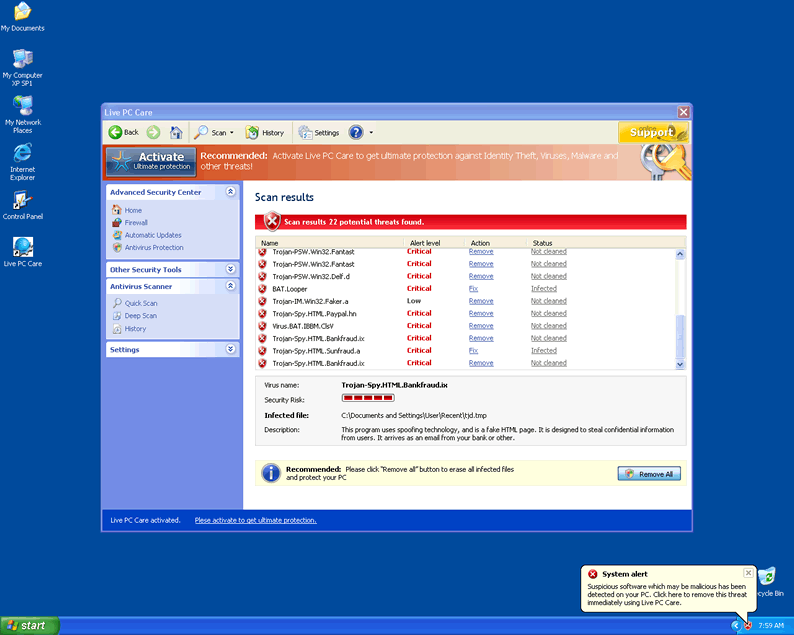Image resolution: width=794 pixels, height=635 pixels.
Task: Select Firewall in the sidebar
Action: (136, 223)
